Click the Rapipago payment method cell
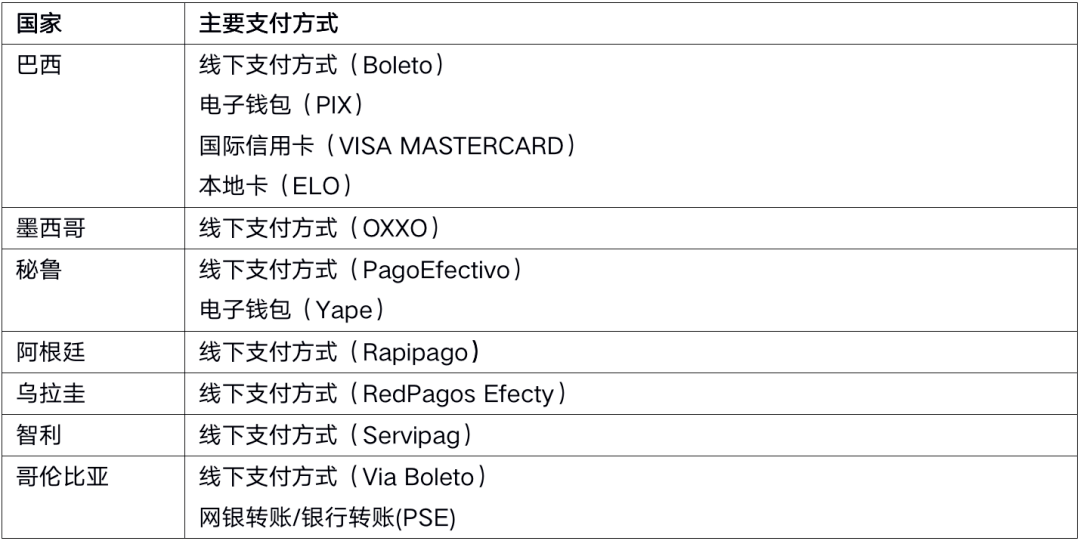The image size is (1080, 541). [x=340, y=352]
